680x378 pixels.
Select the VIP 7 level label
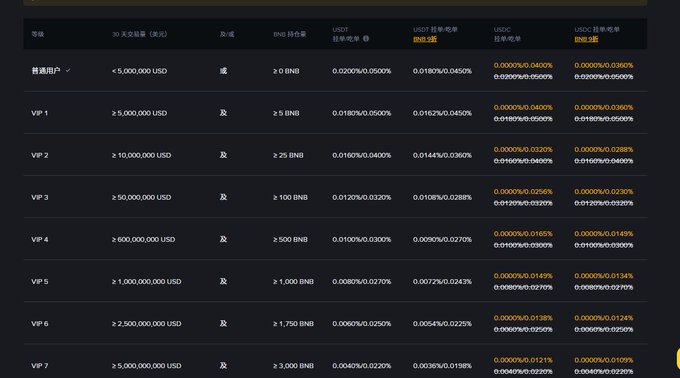[x=40, y=365]
